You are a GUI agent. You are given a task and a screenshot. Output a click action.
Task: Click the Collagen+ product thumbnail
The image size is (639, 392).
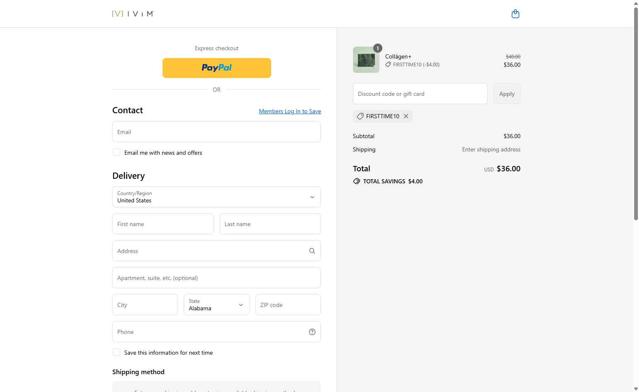(x=366, y=60)
